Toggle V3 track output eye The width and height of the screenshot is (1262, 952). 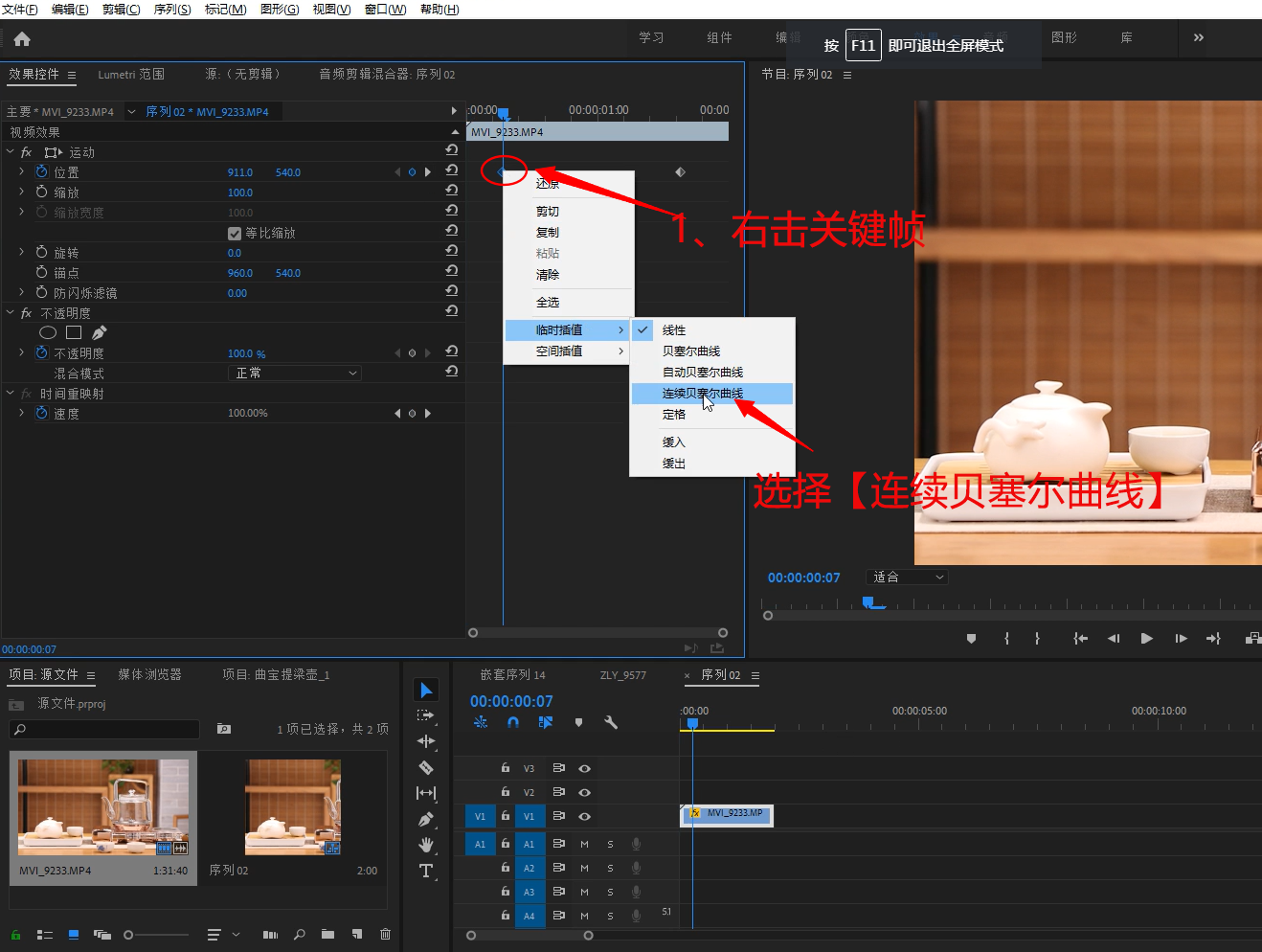pos(584,768)
